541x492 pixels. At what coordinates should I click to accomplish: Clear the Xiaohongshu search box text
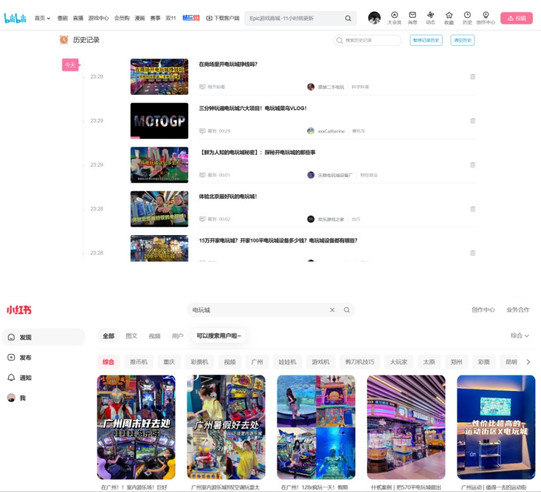click(x=332, y=310)
